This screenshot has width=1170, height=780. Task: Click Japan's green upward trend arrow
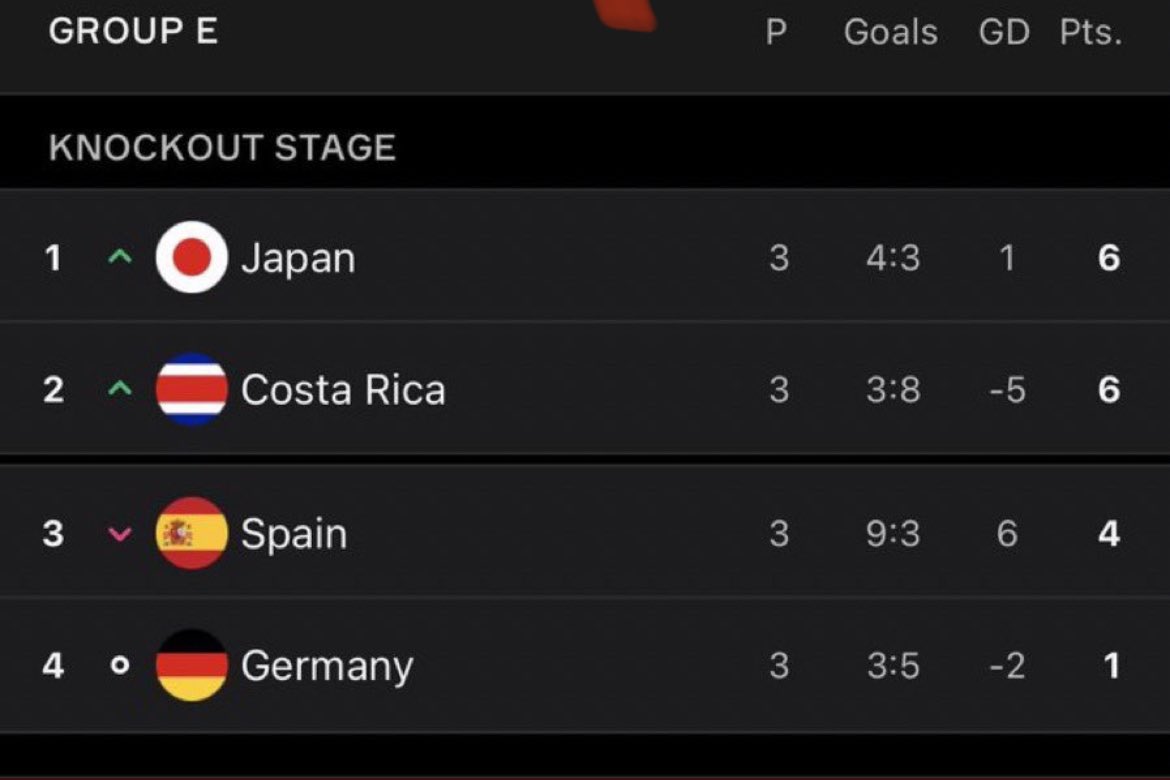[x=119, y=258]
